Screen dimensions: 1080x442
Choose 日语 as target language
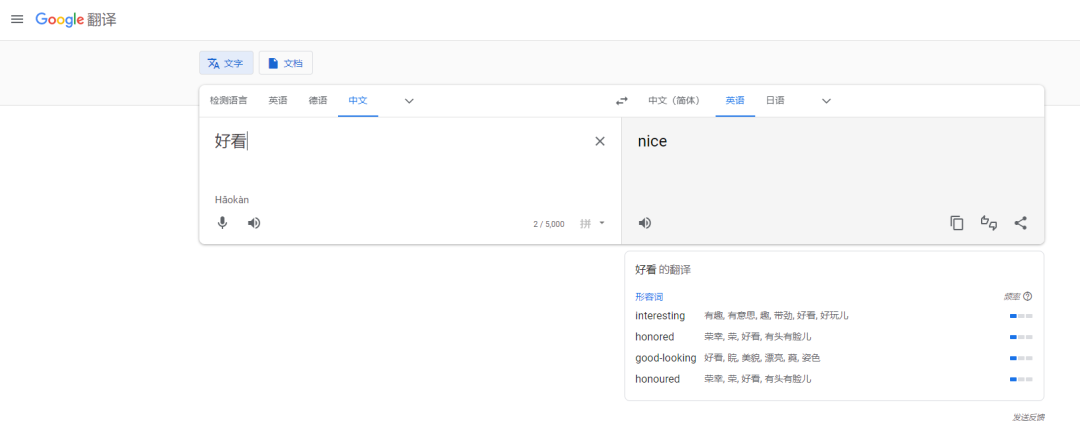click(x=775, y=101)
